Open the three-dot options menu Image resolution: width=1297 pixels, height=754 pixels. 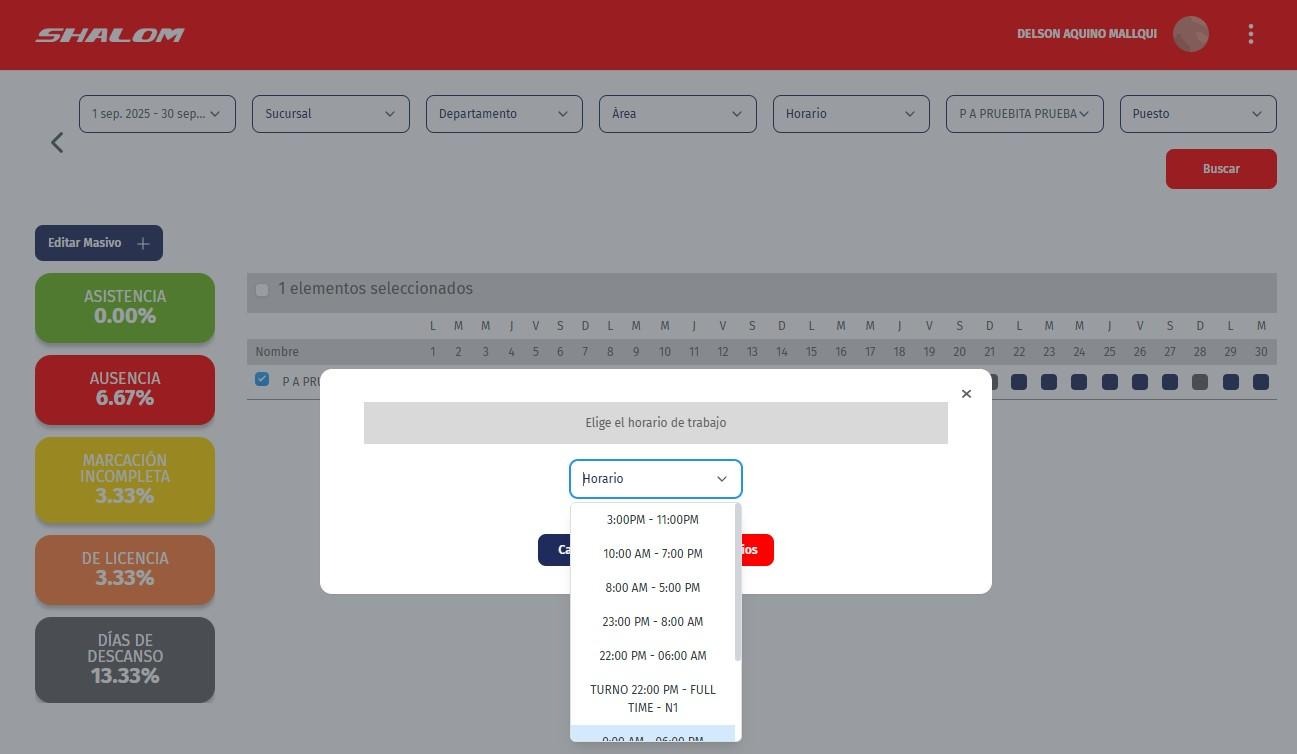point(1250,34)
